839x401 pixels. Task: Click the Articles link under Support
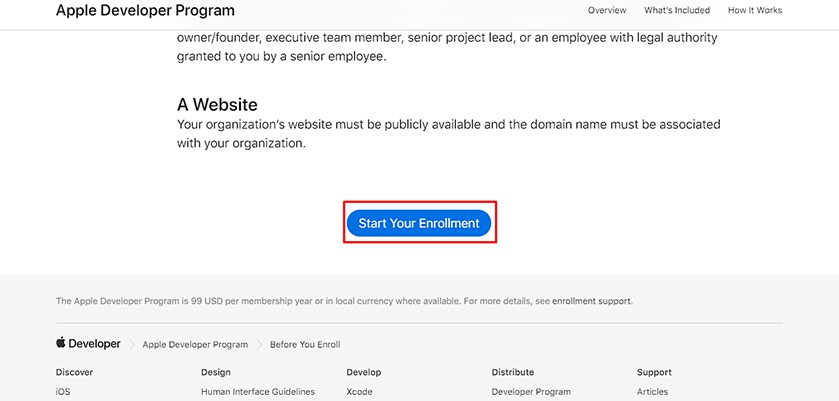point(652,391)
